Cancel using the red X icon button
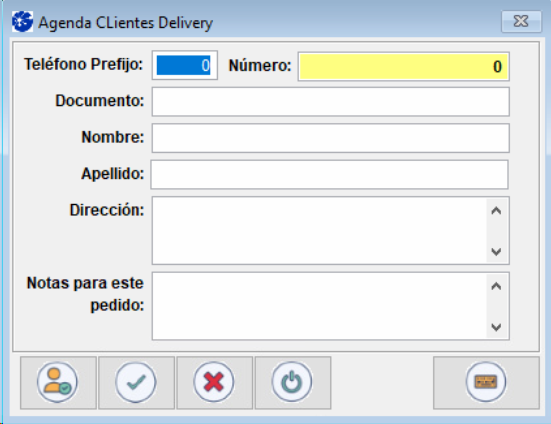The width and height of the screenshot is (551, 424). [x=214, y=383]
